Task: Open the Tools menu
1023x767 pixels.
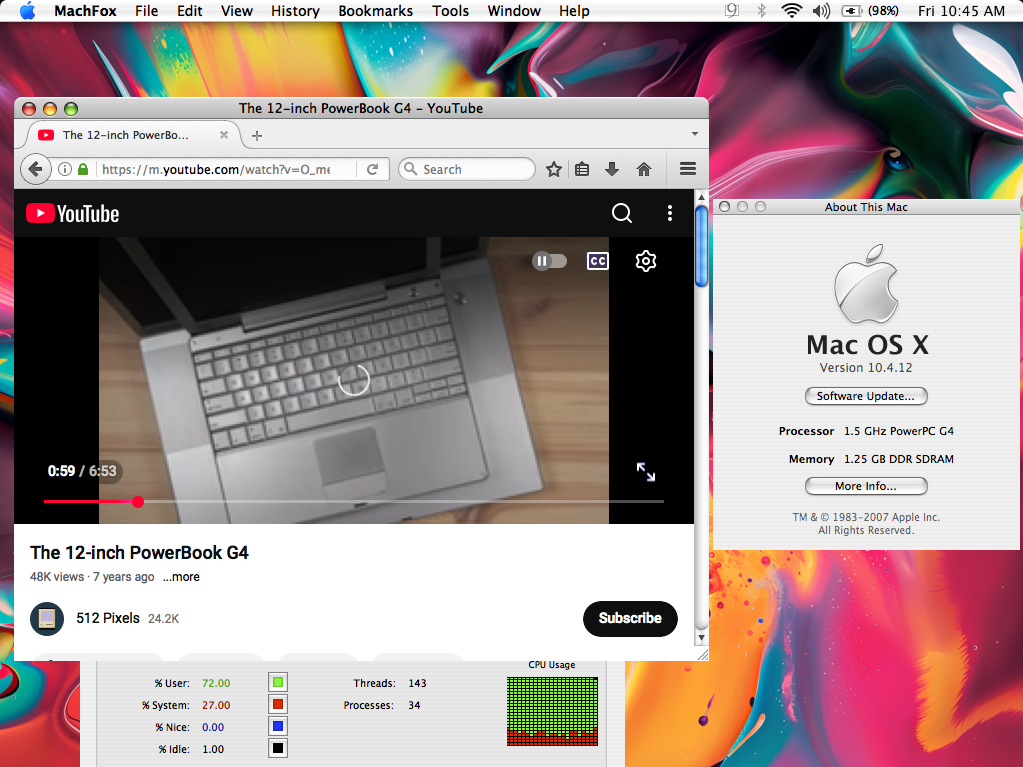Action: [451, 11]
